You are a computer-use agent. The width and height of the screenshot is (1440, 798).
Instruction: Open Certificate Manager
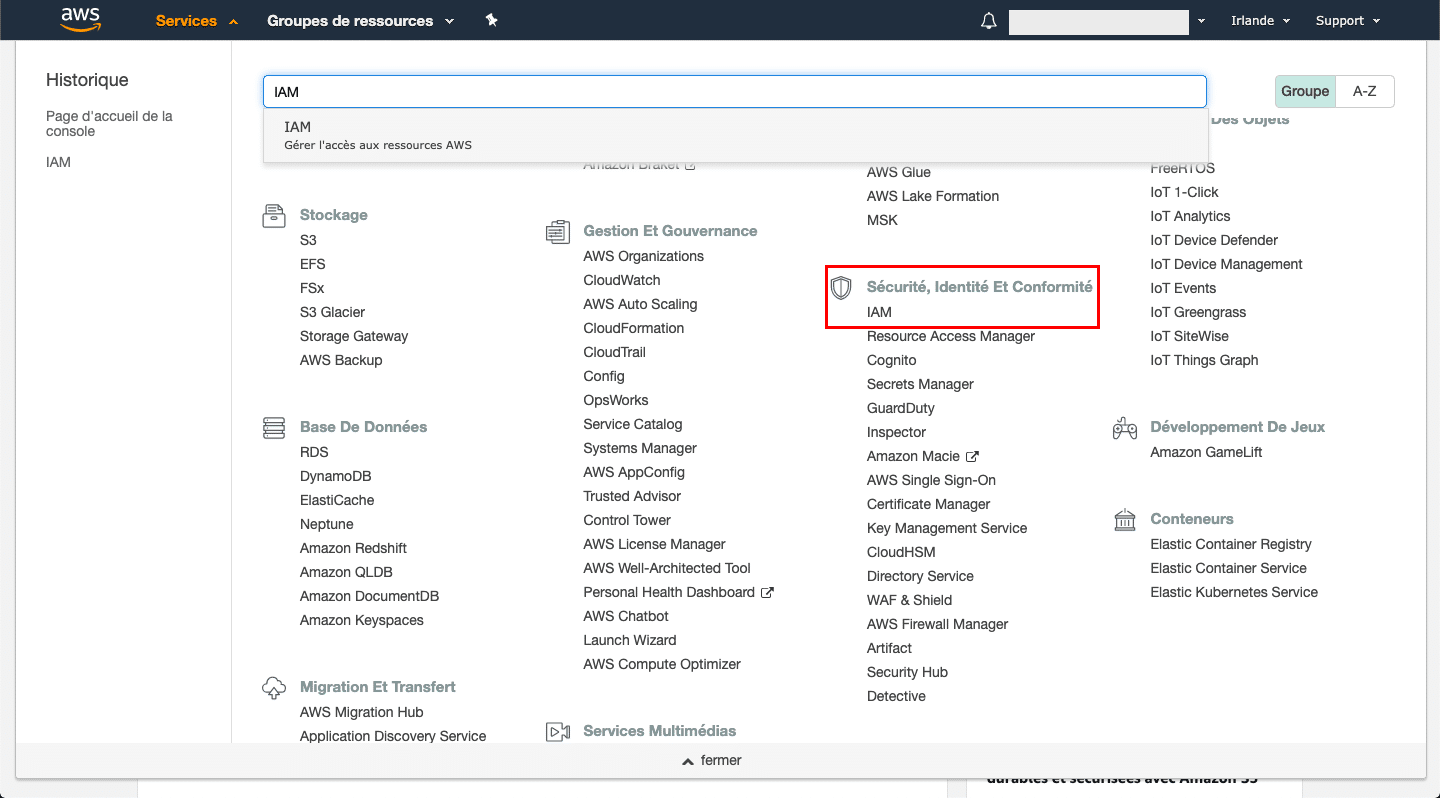[x=928, y=504]
